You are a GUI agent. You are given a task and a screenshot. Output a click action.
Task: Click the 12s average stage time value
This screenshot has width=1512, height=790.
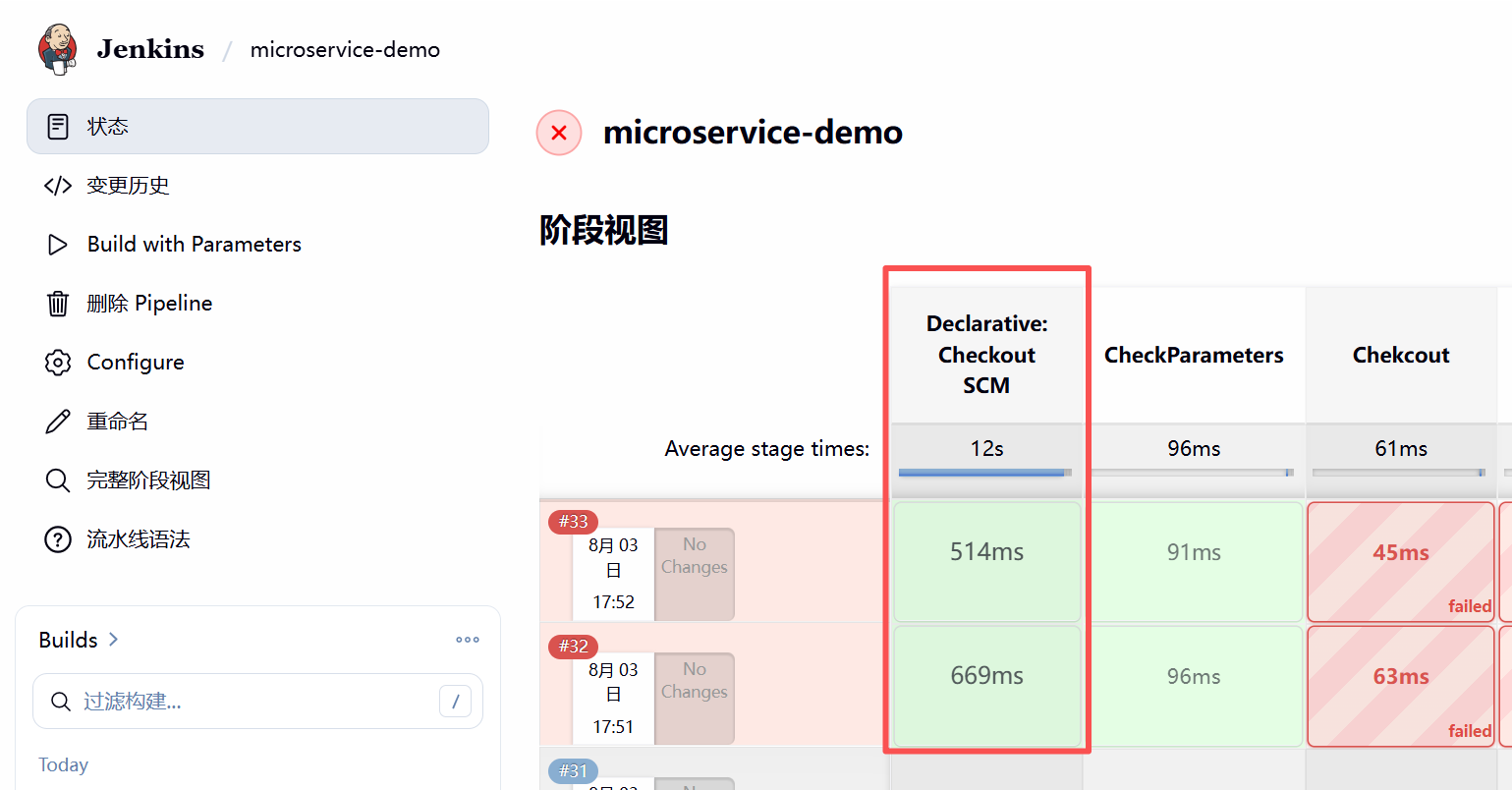click(987, 449)
